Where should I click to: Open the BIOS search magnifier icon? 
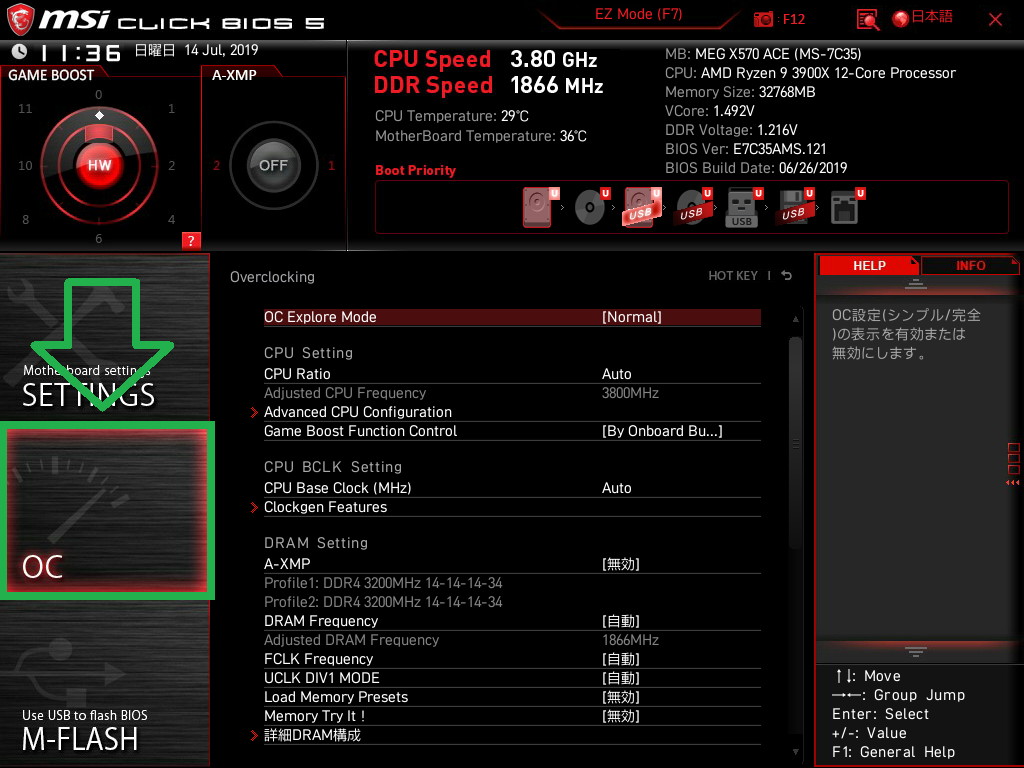coord(867,20)
